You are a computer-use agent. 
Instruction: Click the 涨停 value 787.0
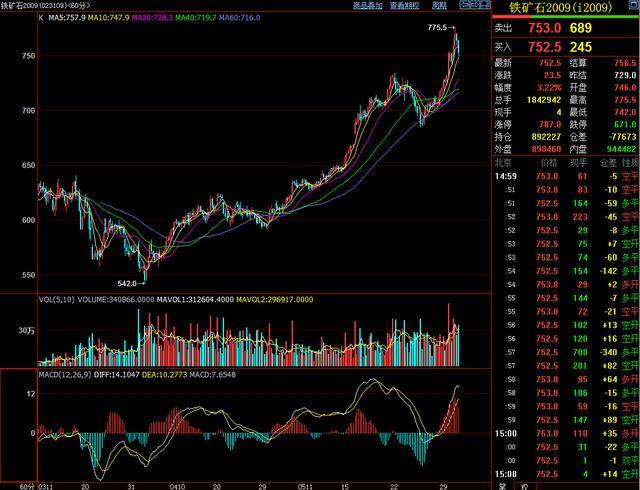tap(550, 124)
